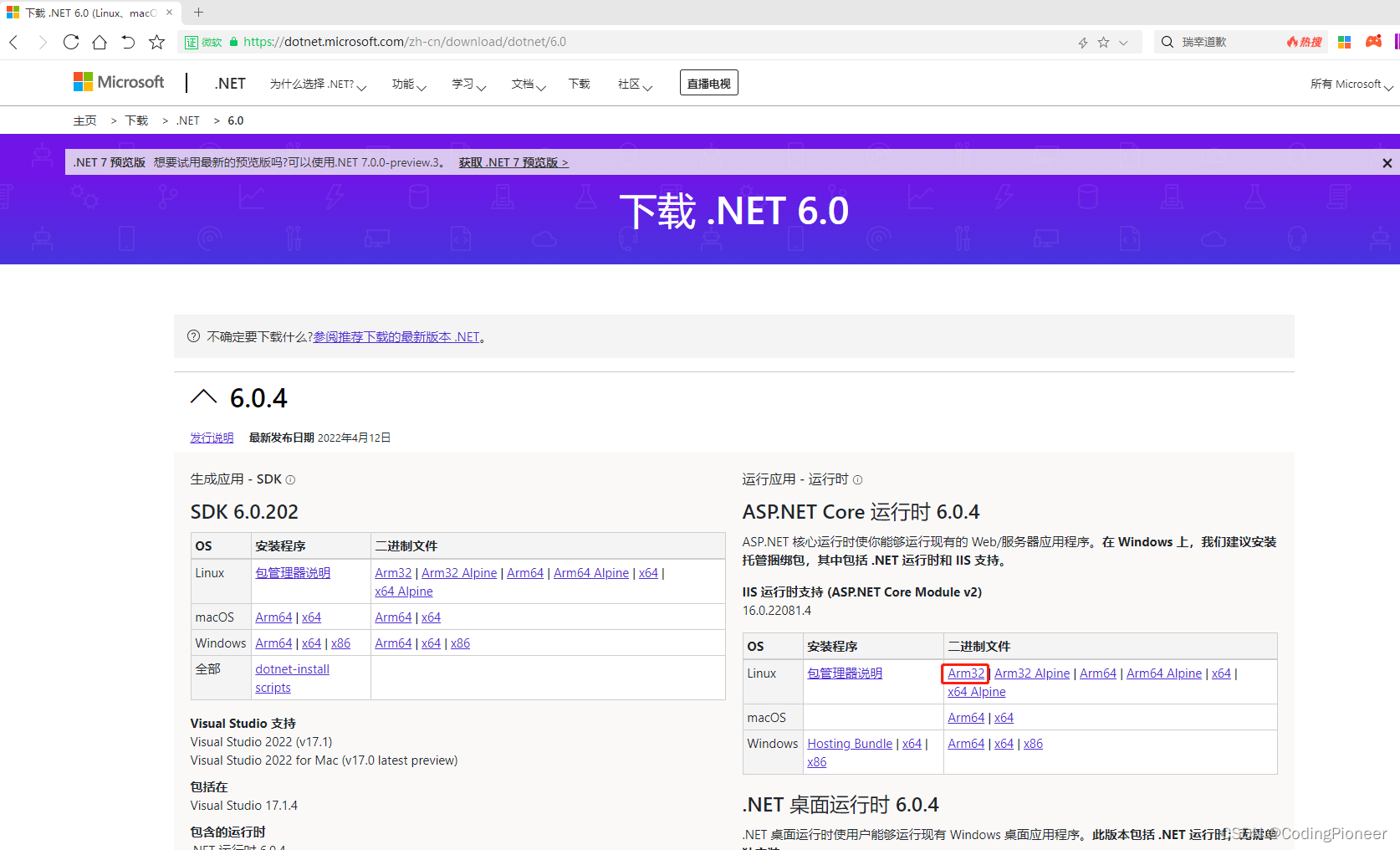Viewport: 1400px width, 850px height.
Task: Download ASP.NET Core Windows x86 installer
Action: point(816,762)
